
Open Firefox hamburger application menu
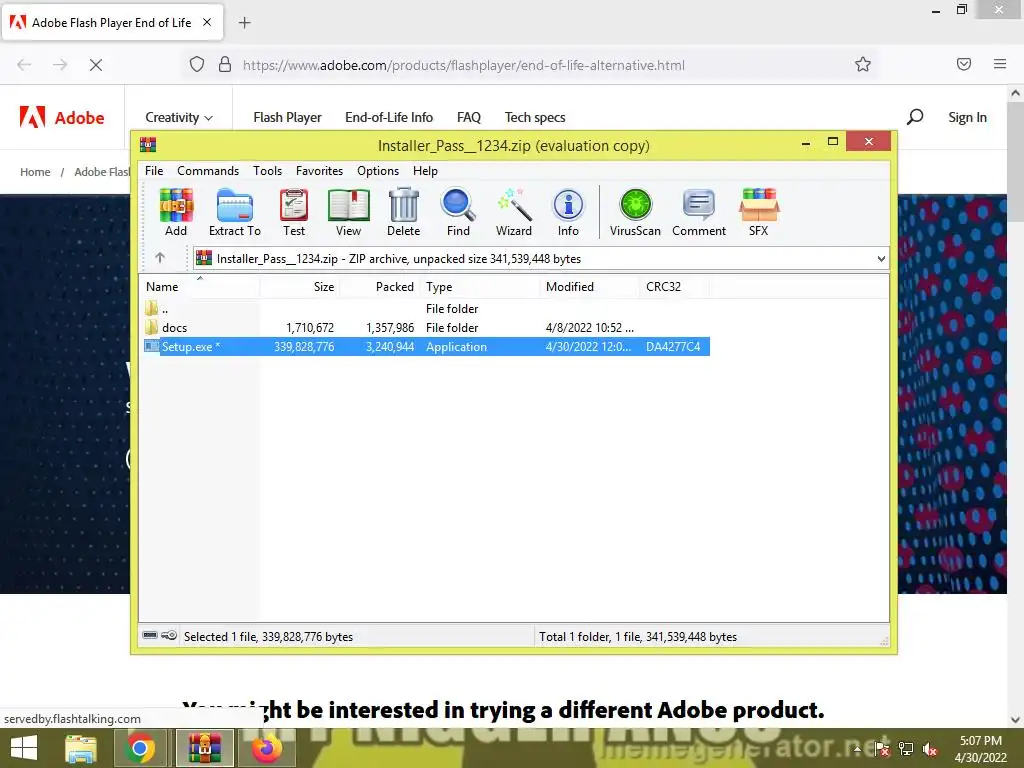click(x=1000, y=64)
